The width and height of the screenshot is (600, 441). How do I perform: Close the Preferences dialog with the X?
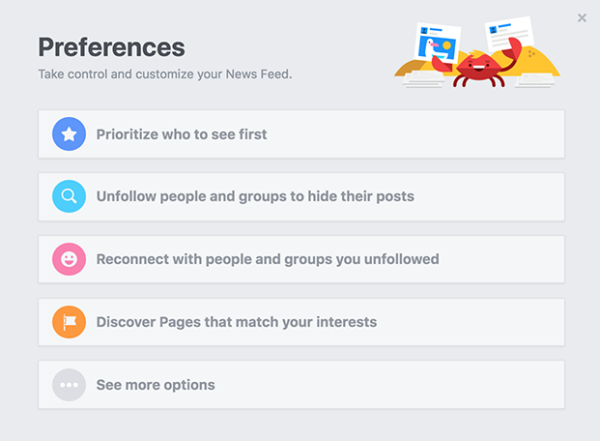coord(582,18)
